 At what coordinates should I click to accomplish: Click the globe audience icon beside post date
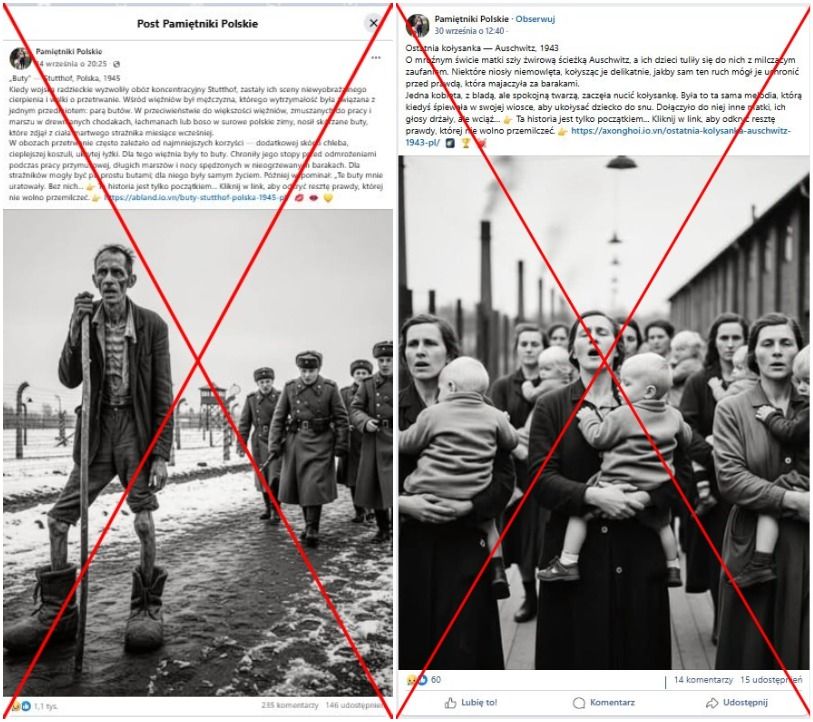116,64
